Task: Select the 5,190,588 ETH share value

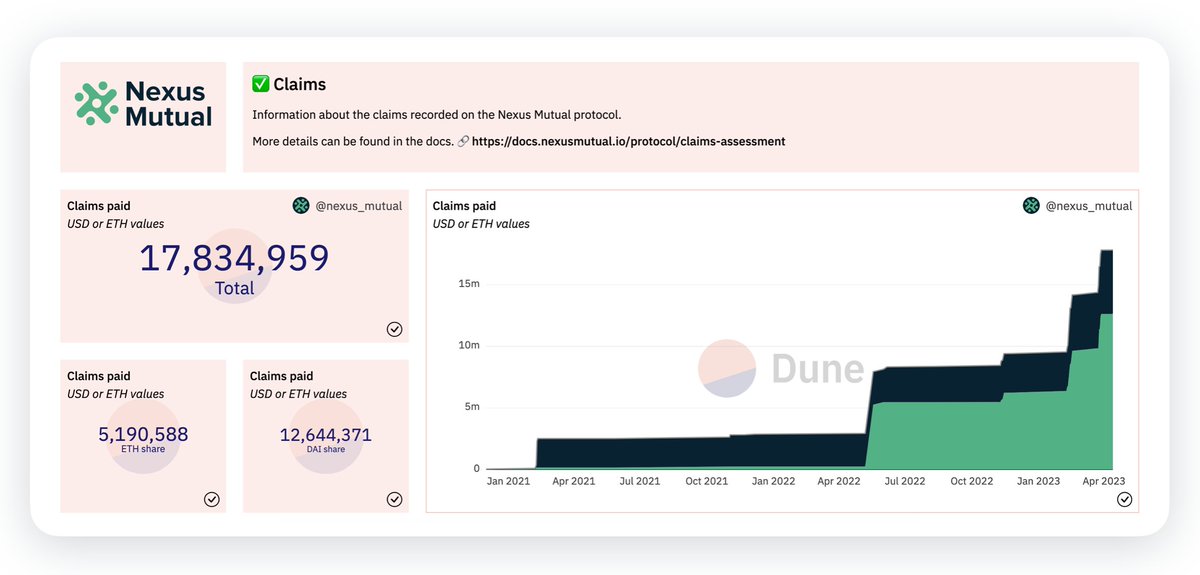Action: coord(143,434)
